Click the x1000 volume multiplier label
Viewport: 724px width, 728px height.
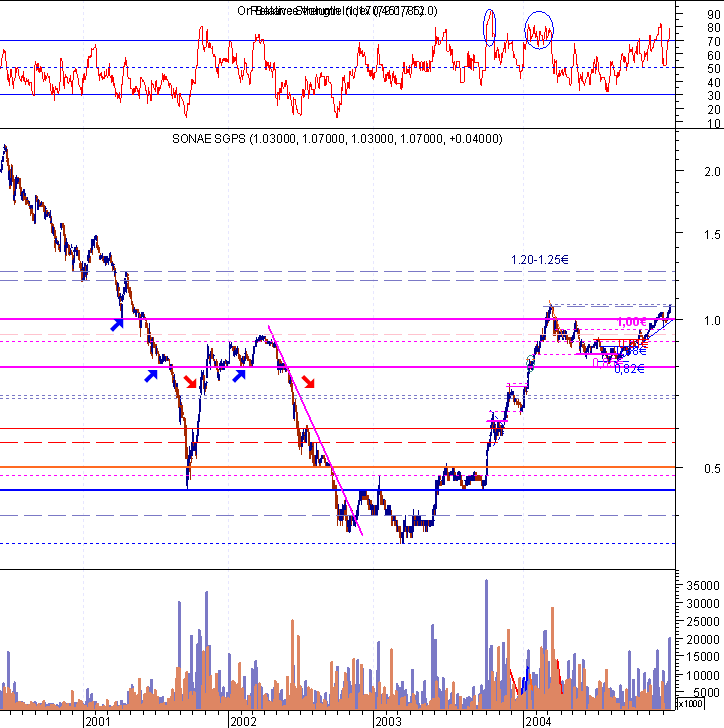691,704
